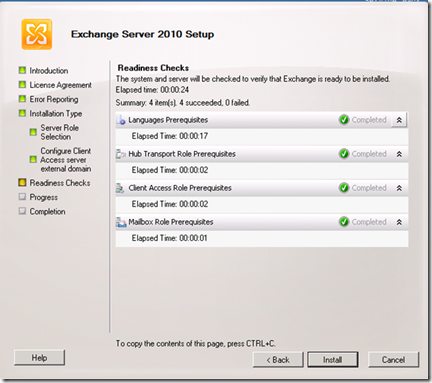Click green Server Role Selection step indicator
The height and width of the screenshot is (383, 432).
click(33, 132)
